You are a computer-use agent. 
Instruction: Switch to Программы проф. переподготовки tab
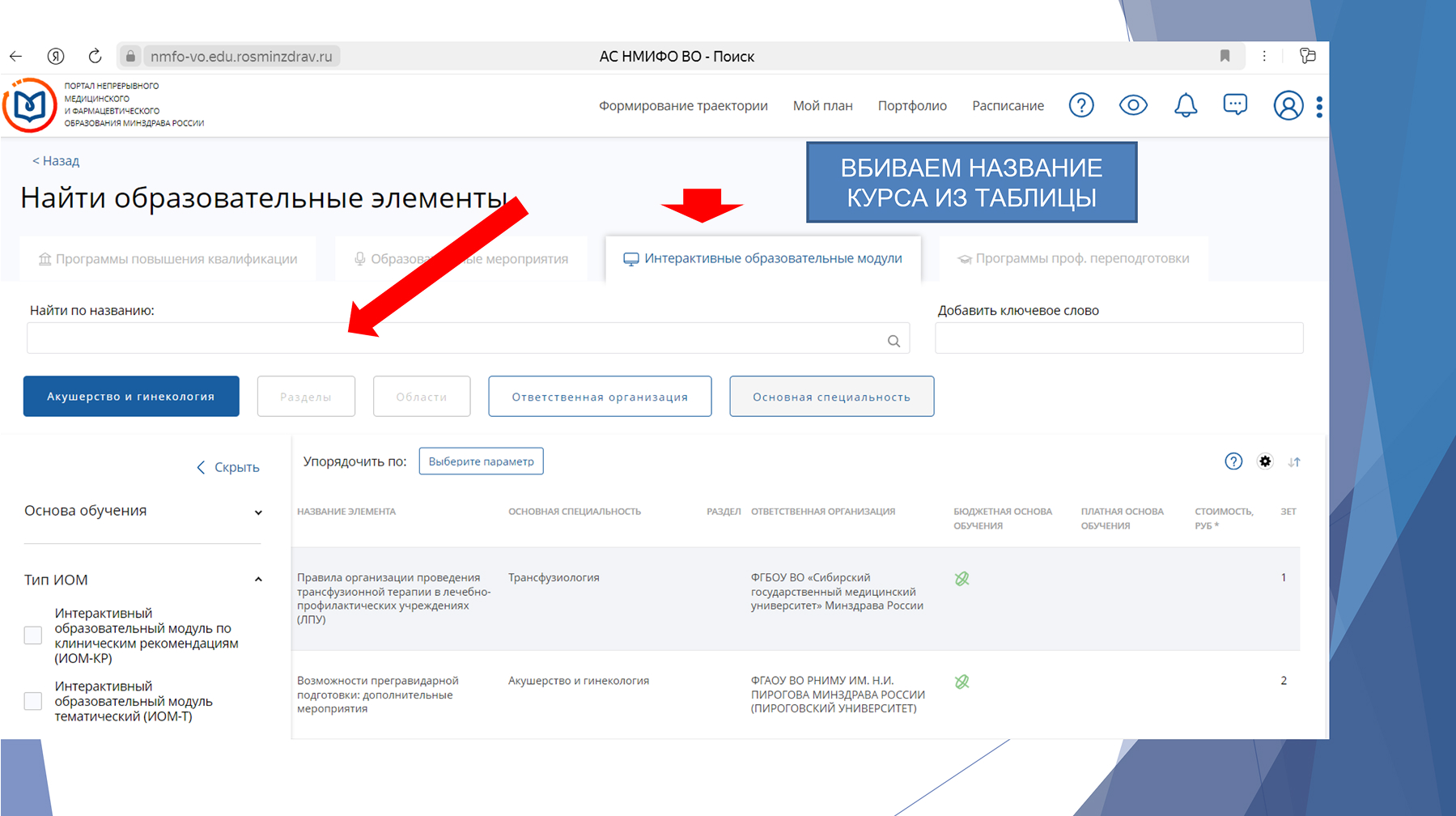coord(1074,259)
